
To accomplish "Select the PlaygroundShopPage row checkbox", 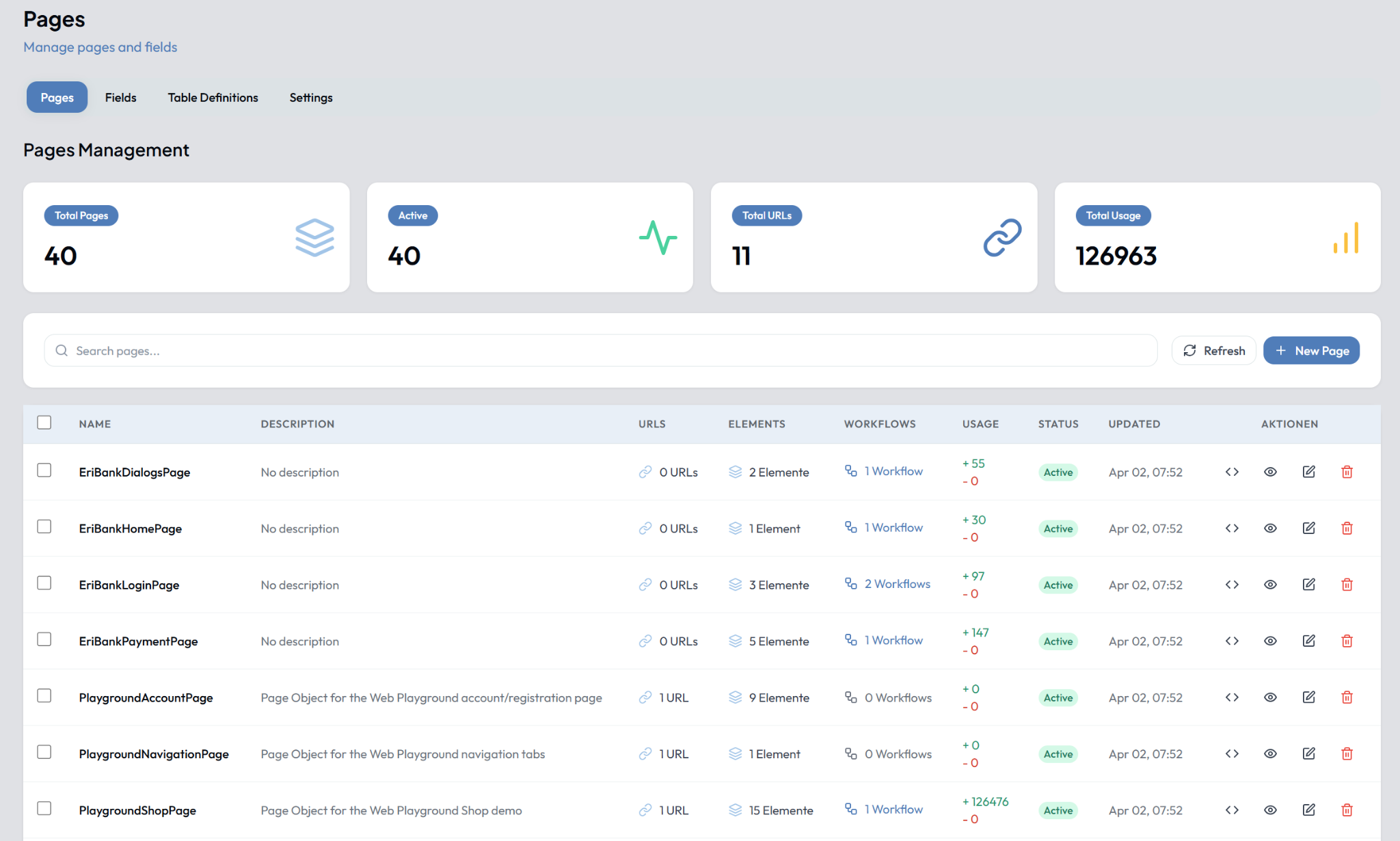I will coord(44,809).
